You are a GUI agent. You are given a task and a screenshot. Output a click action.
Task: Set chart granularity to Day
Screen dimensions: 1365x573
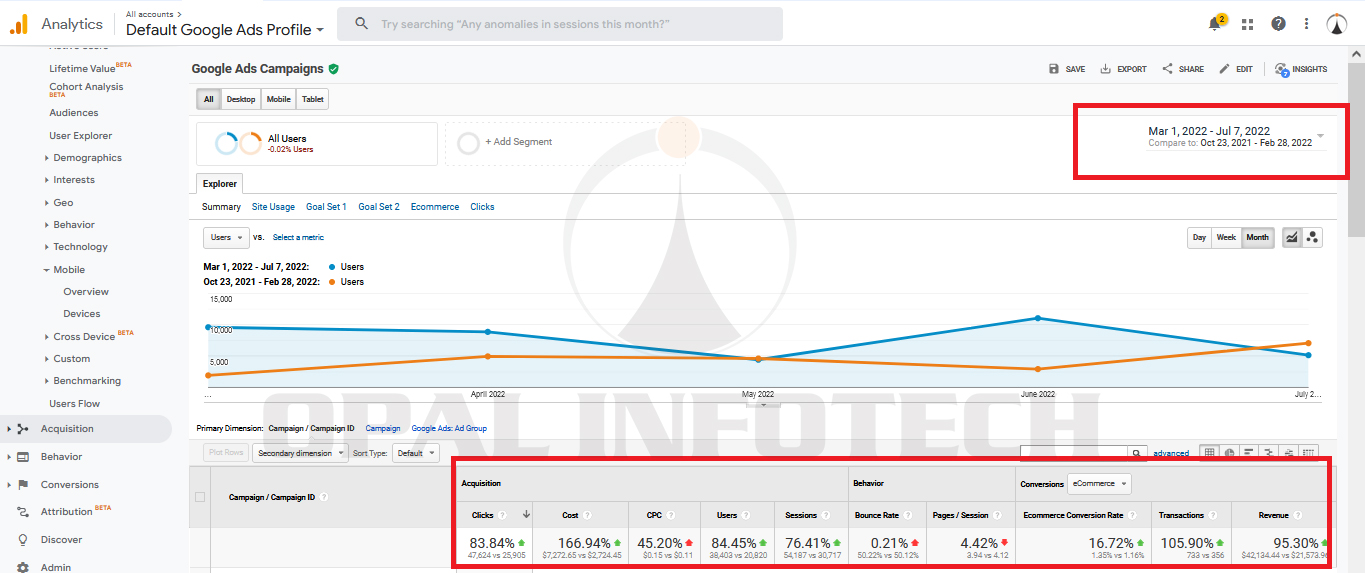click(1199, 237)
